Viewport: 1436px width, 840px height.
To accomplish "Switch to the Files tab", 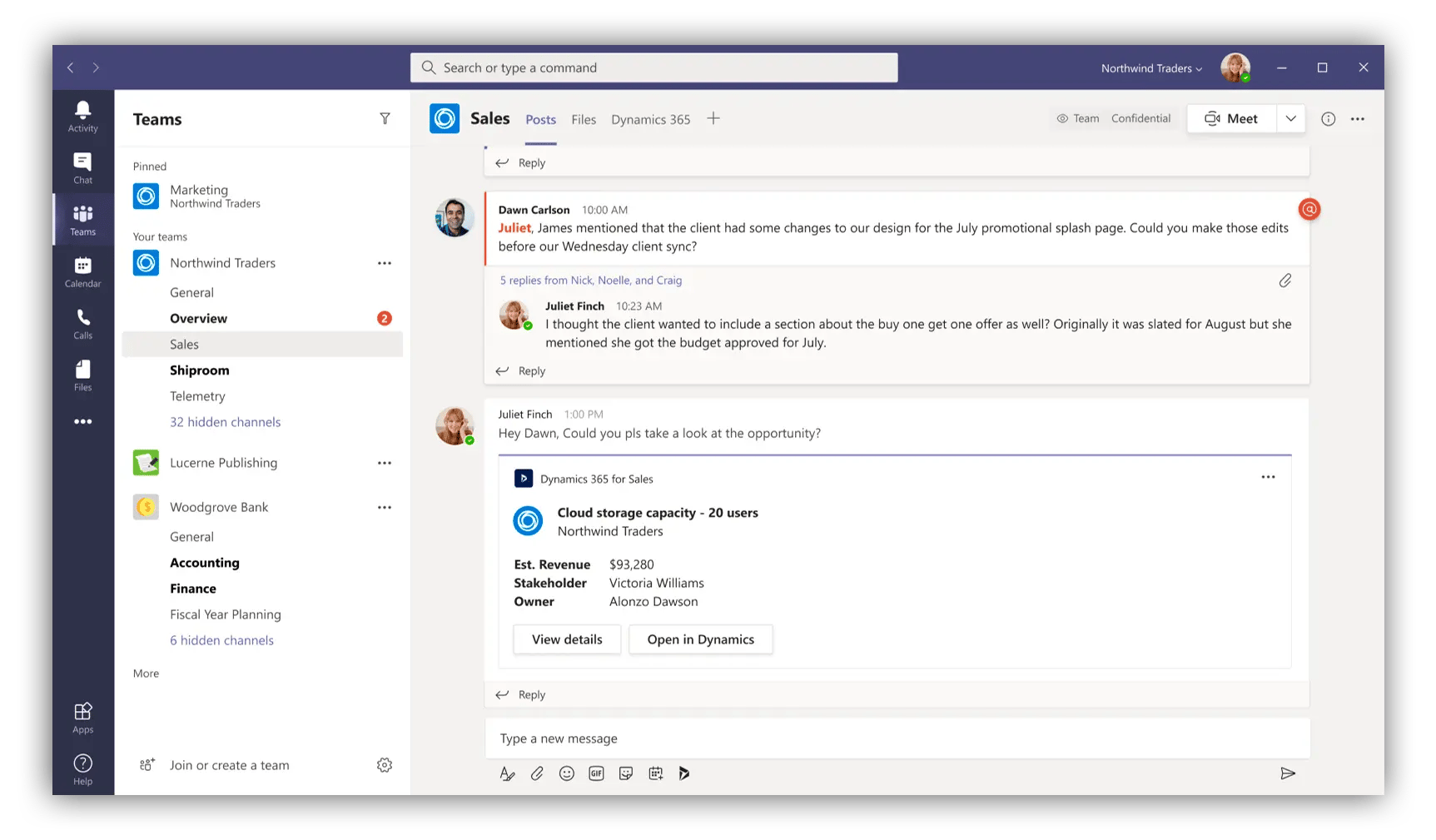I will point(584,120).
